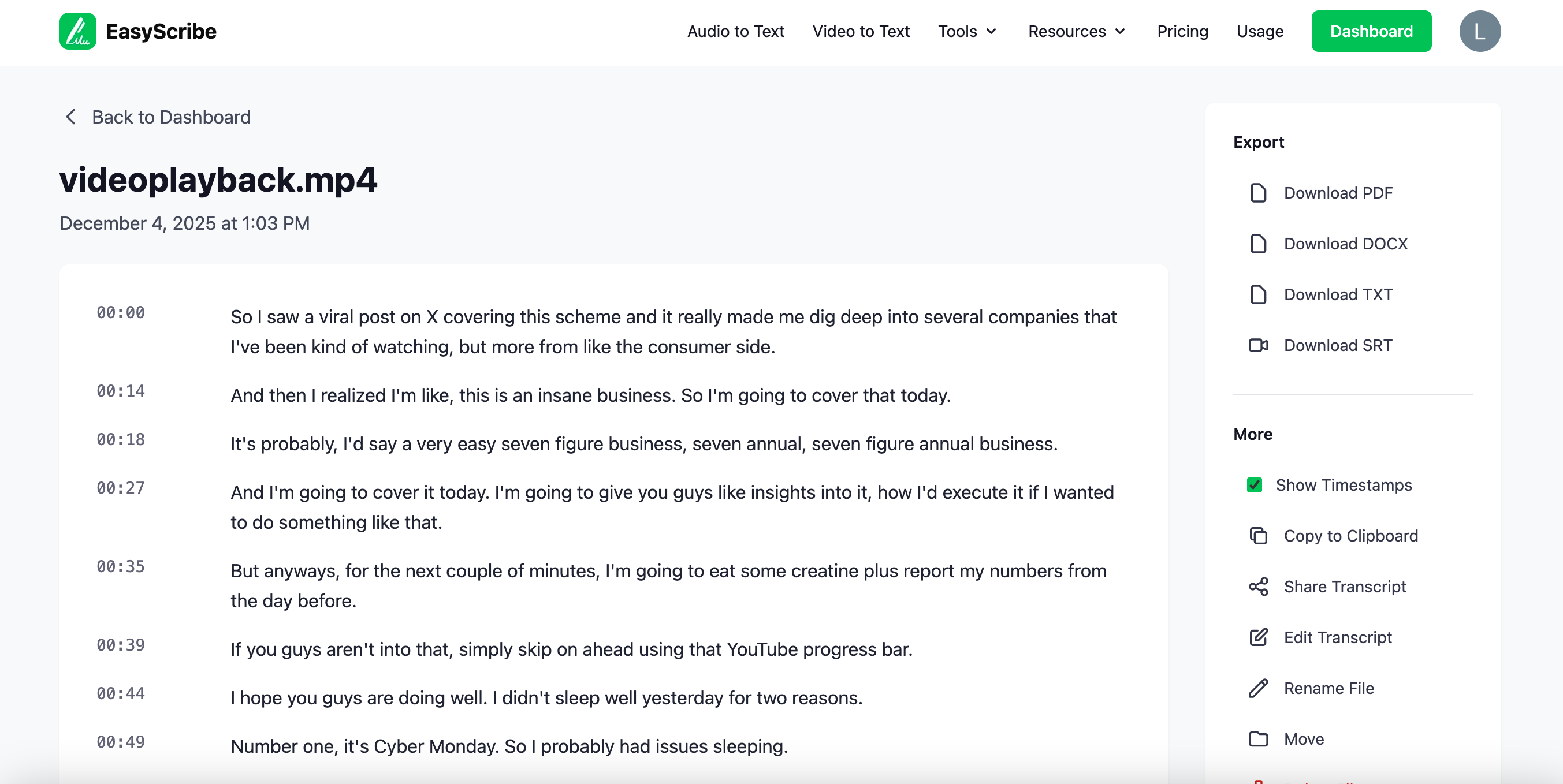Image resolution: width=1563 pixels, height=784 pixels.
Task: Click the Copy to Clipboard icon
Action: point(1258,536)
